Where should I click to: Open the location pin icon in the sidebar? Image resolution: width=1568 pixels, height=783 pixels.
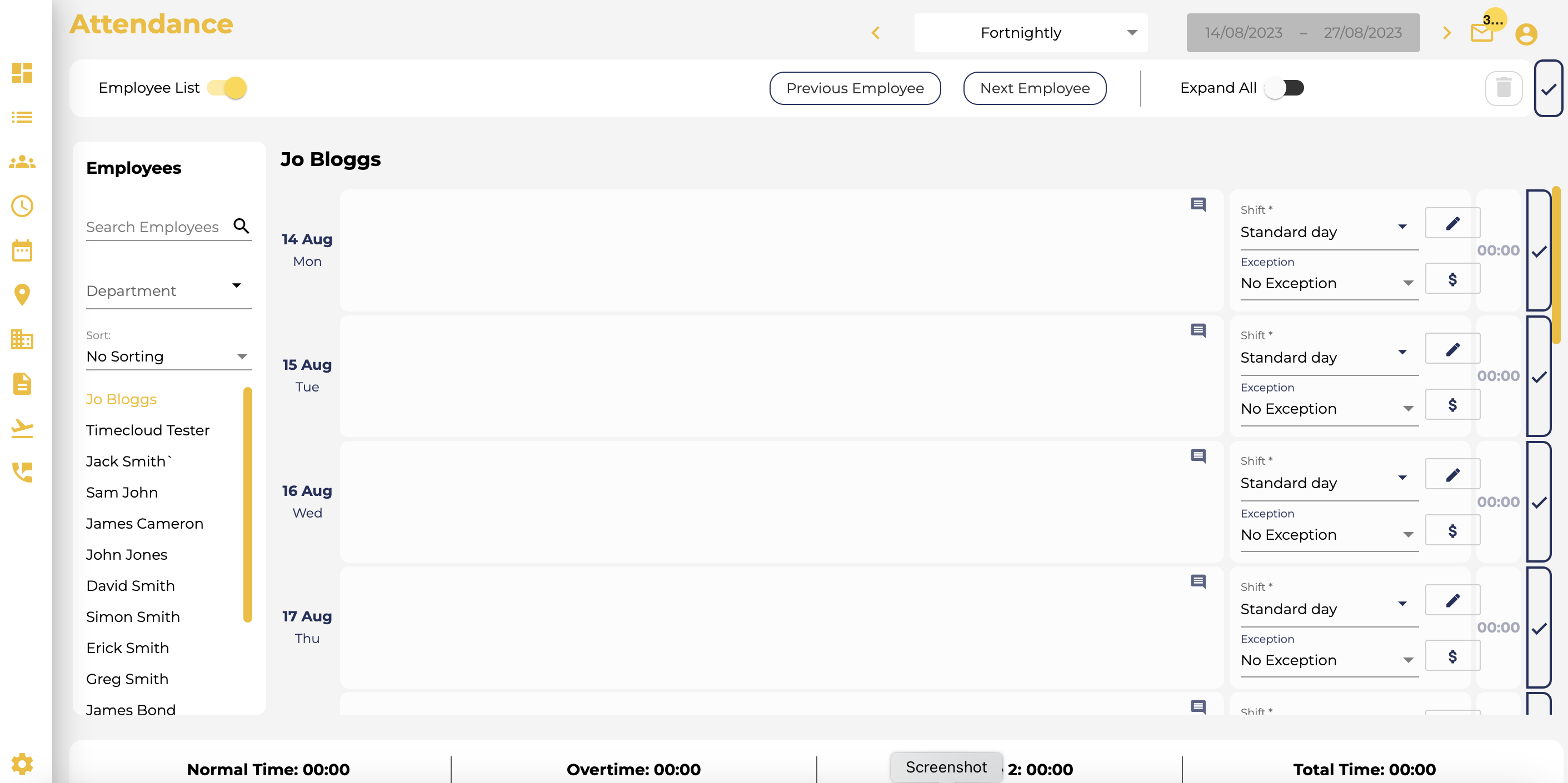click(x=22, y=294)
